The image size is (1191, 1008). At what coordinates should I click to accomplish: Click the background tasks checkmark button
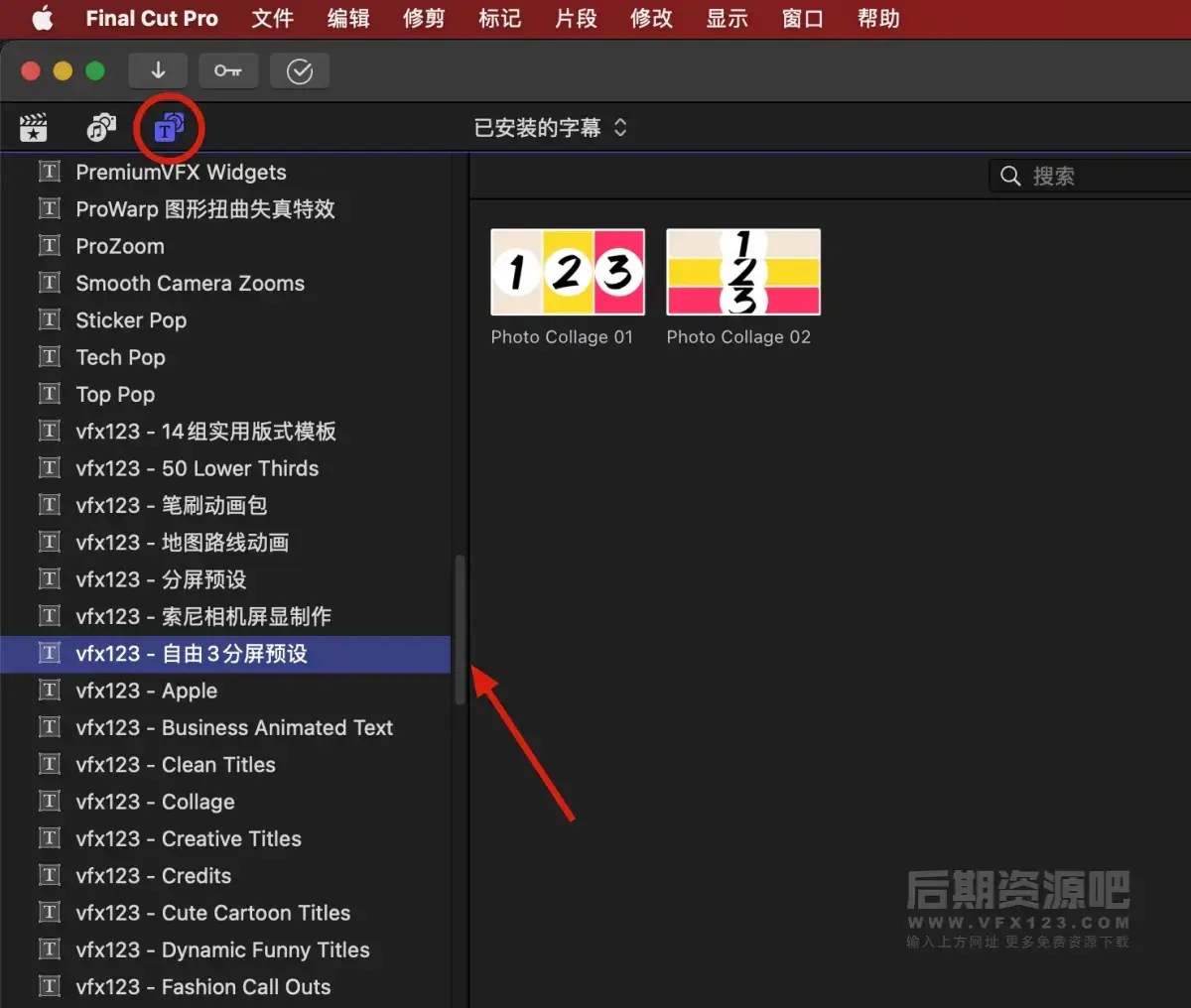(299, 70)
